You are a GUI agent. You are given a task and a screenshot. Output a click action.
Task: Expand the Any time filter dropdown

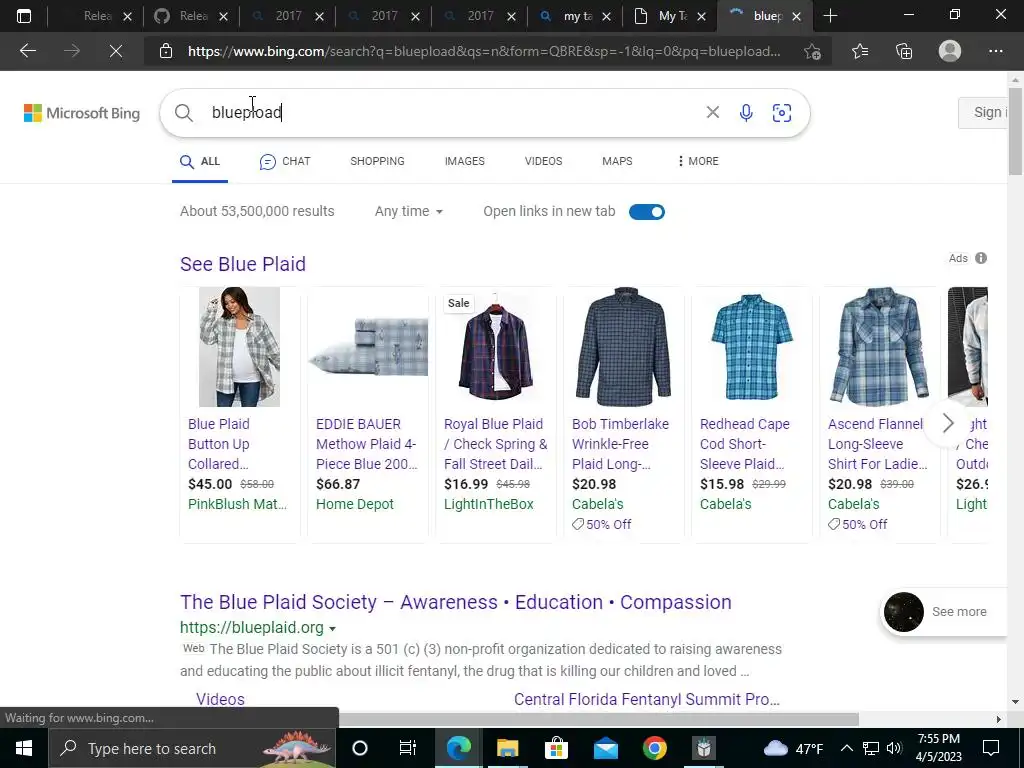pos(409,212)
